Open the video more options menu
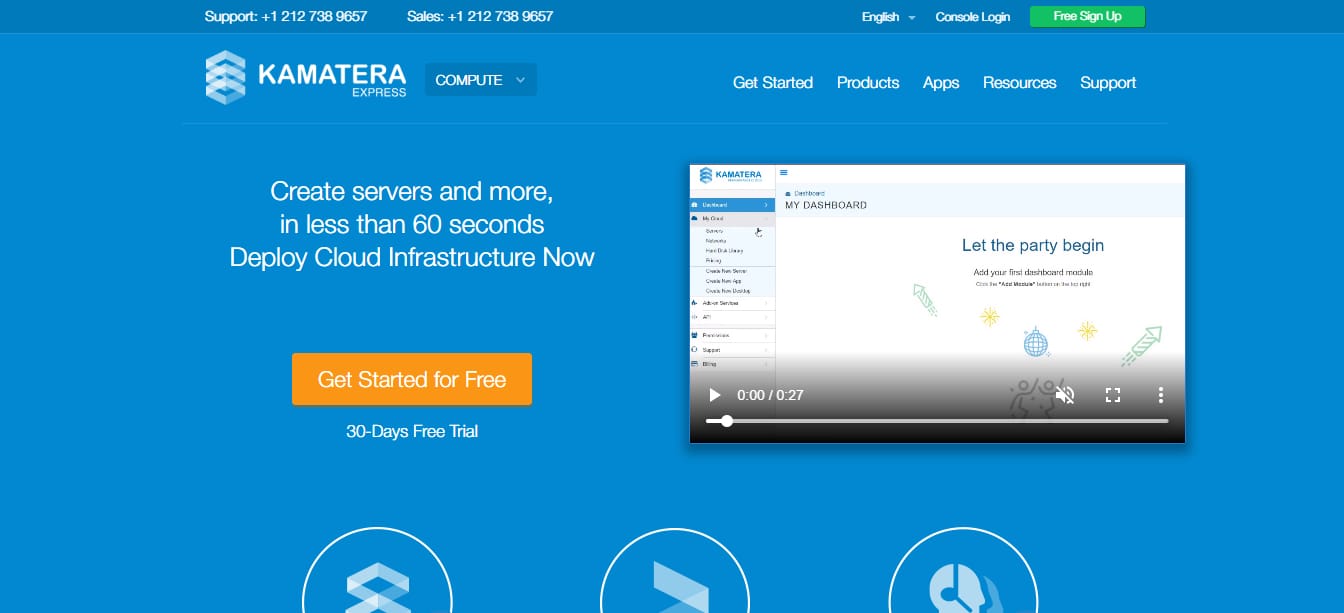Image resolution: width=1344 pixels, height=613 pixels. point(1160,395)
